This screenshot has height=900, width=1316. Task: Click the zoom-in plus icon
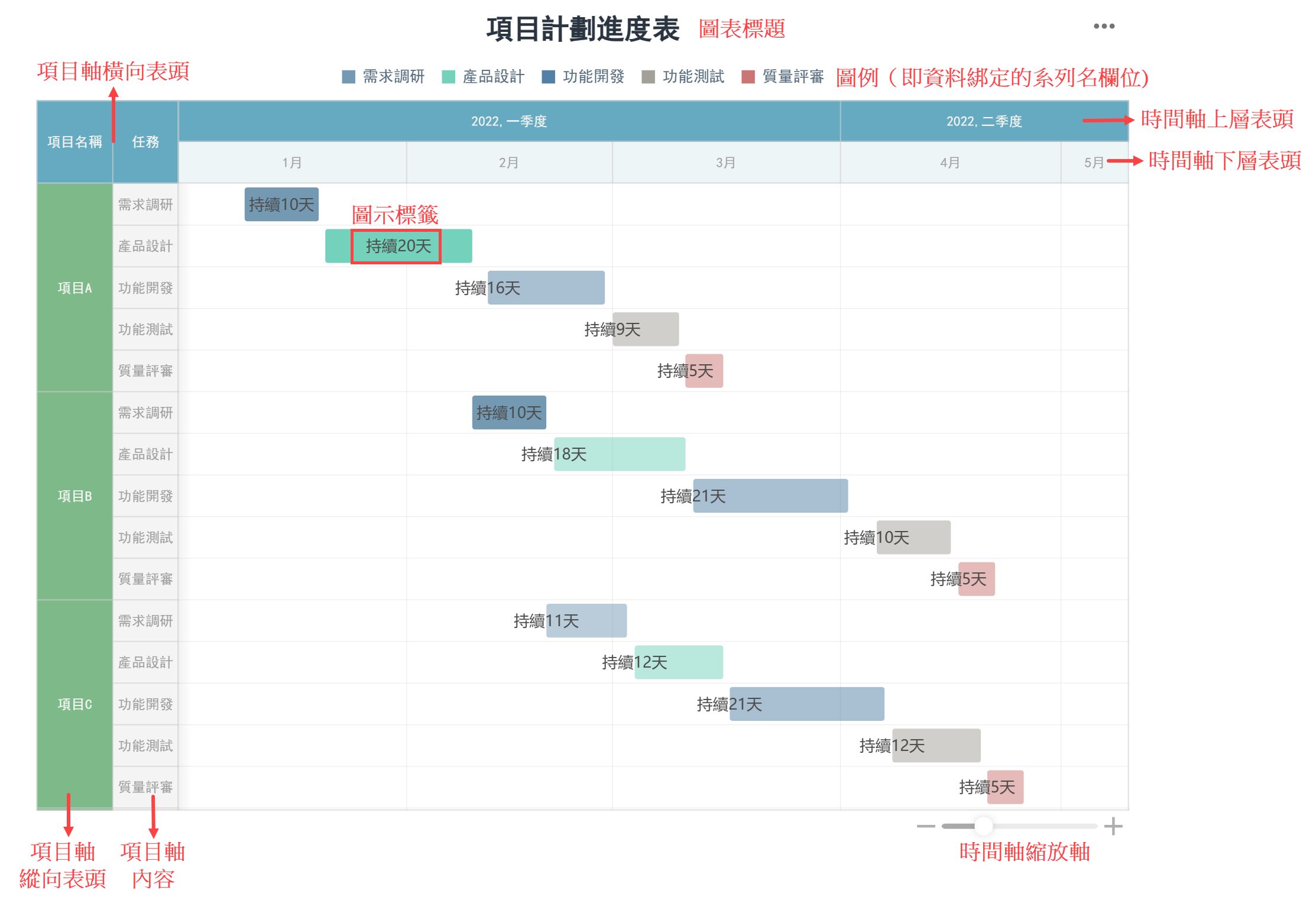[x=1113, y=826]
